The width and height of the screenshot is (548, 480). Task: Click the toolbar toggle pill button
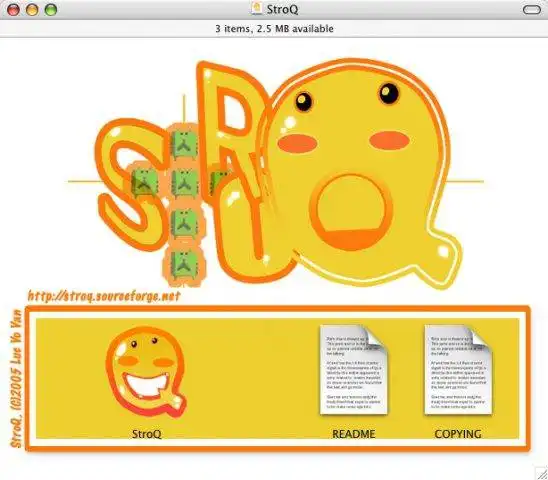point(532,9)
